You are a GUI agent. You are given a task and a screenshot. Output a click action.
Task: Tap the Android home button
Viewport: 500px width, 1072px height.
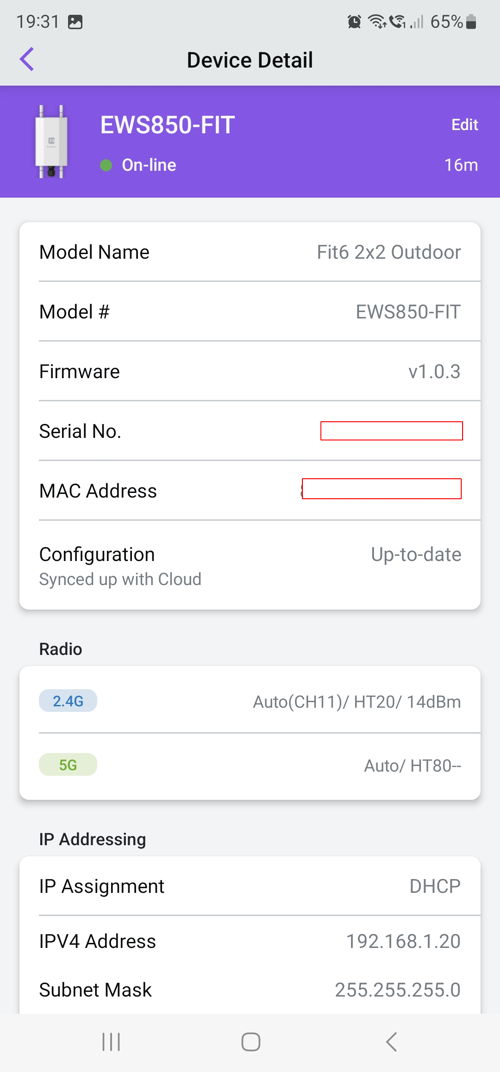[250, 1041]
